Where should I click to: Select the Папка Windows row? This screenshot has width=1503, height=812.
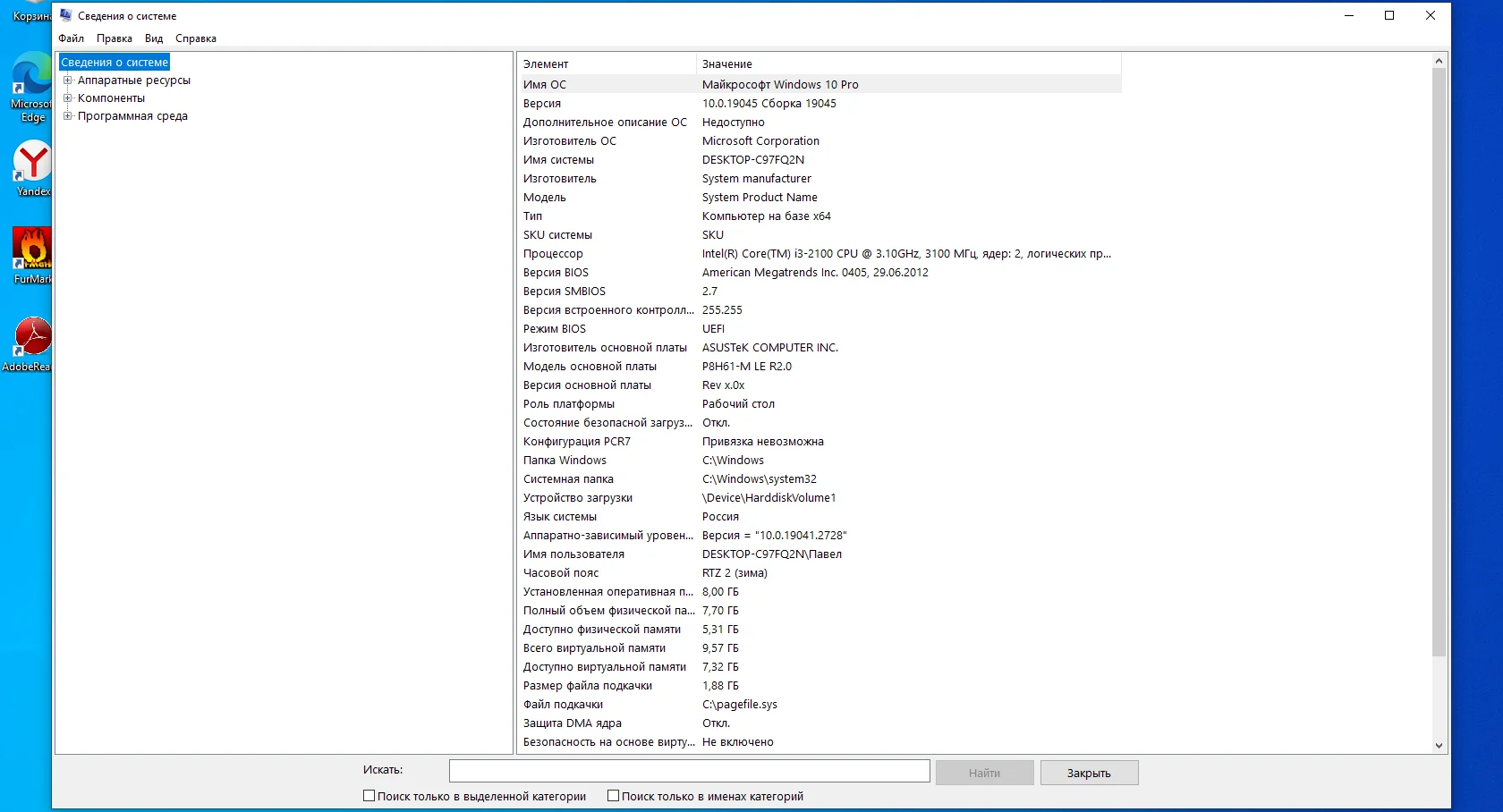(x=819, y=461)
